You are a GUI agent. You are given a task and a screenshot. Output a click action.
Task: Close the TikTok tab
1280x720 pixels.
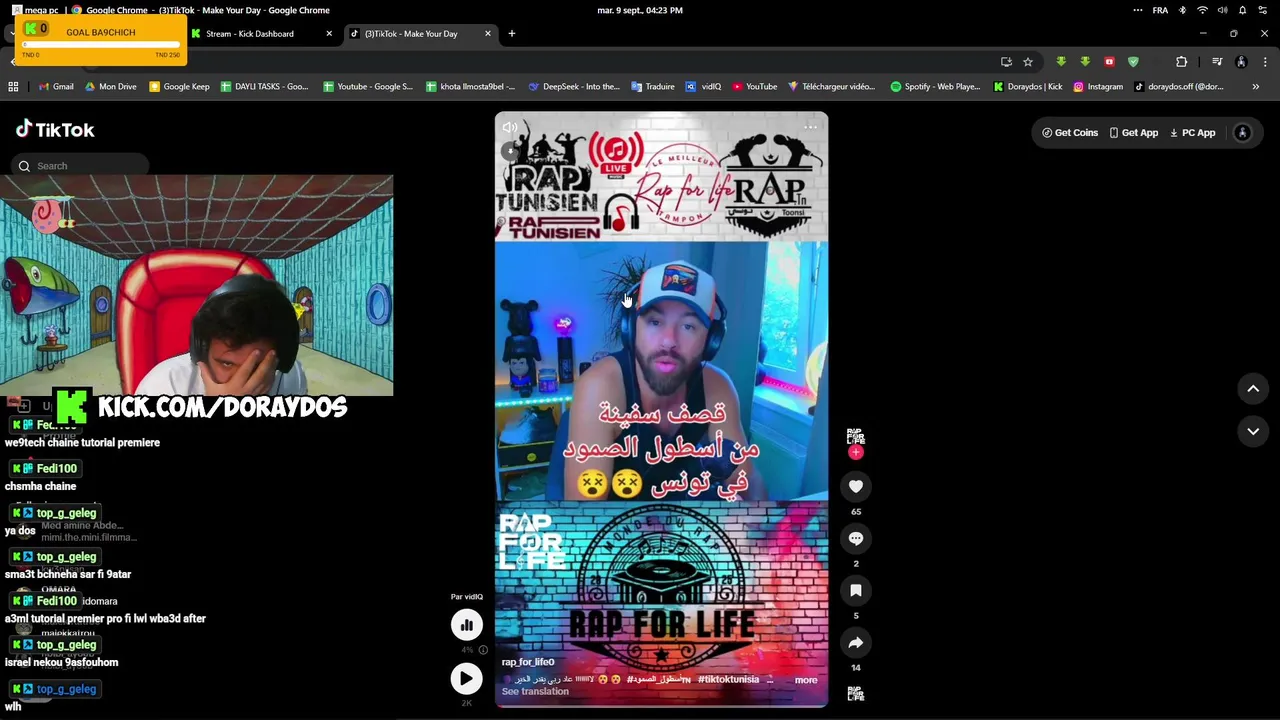[488, 34]
